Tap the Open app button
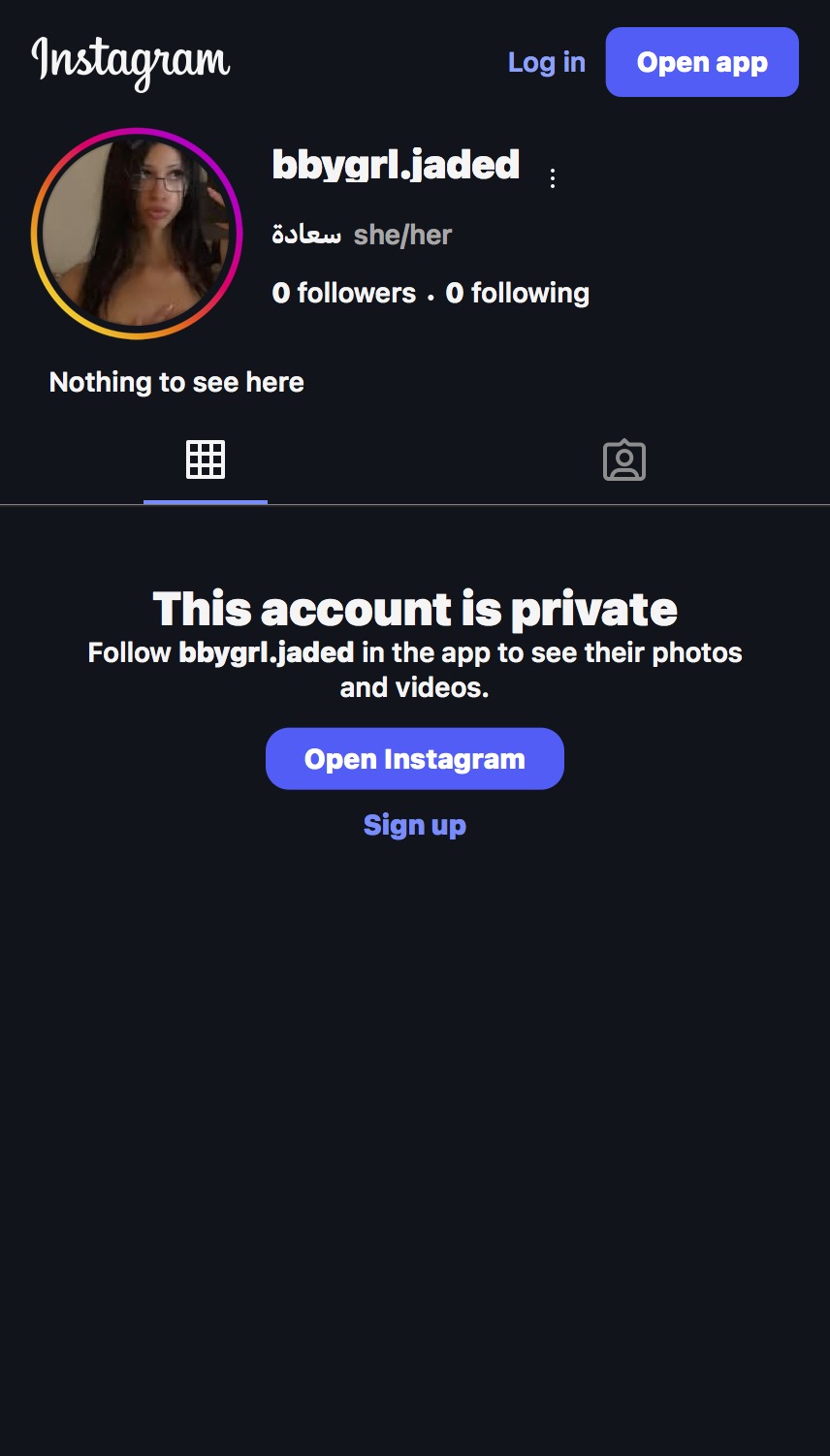The height and width of the screenshot is (1456, 830). pyautogui.click(x=702, y=62)
